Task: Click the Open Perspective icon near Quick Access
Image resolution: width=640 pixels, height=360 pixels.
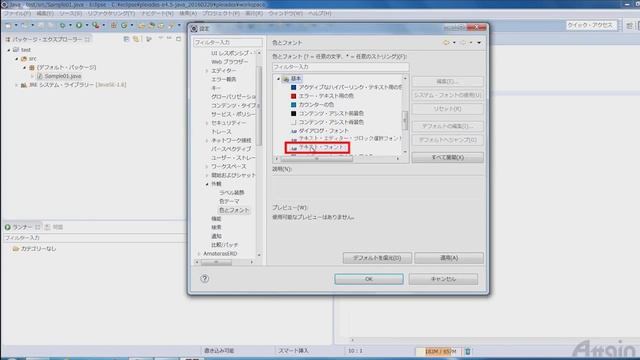Action: 629,25
